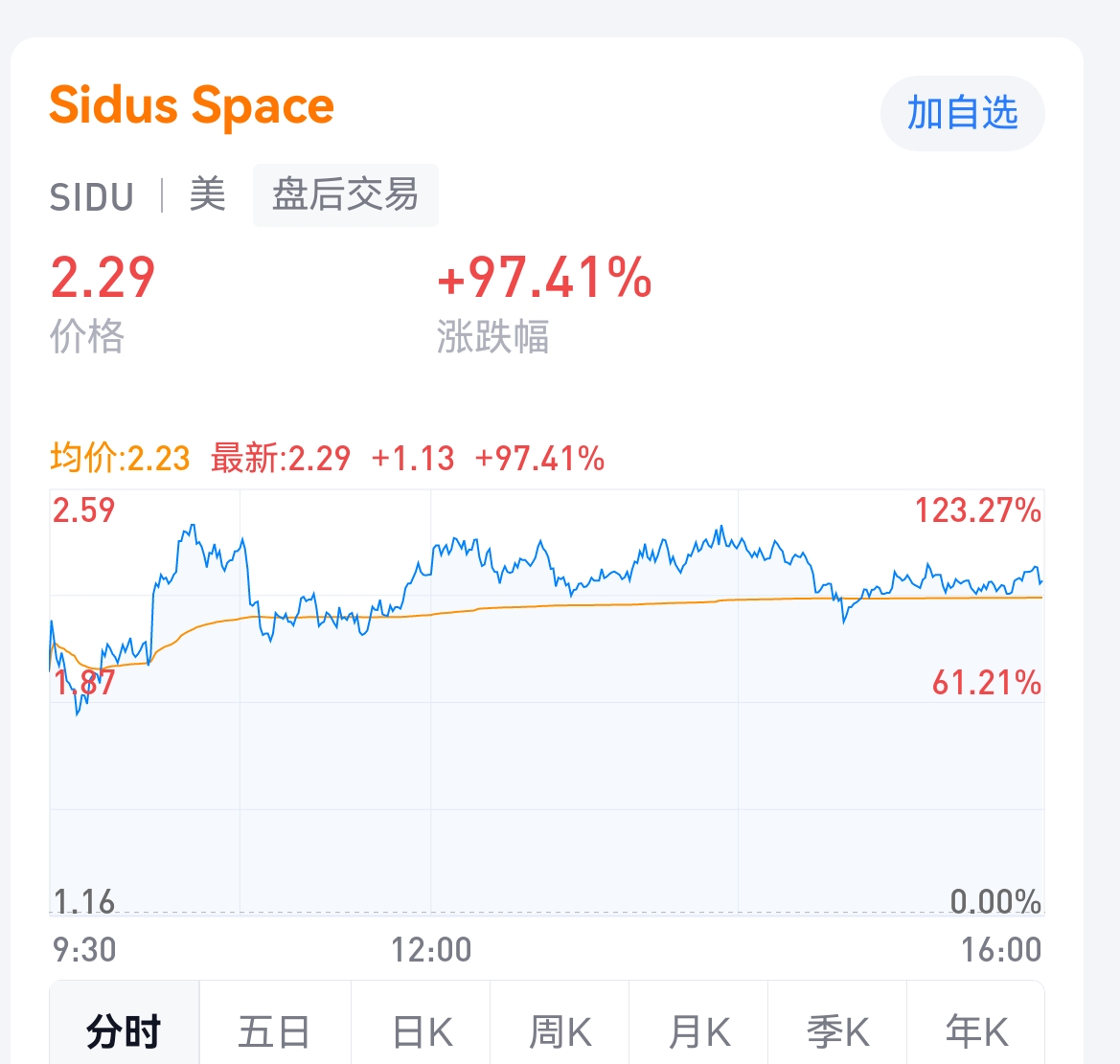Image resolution: width=1120 pixels, height=1064 pixels.
Task: Open the Sidus Space stock title
Action: coord(192,105)
